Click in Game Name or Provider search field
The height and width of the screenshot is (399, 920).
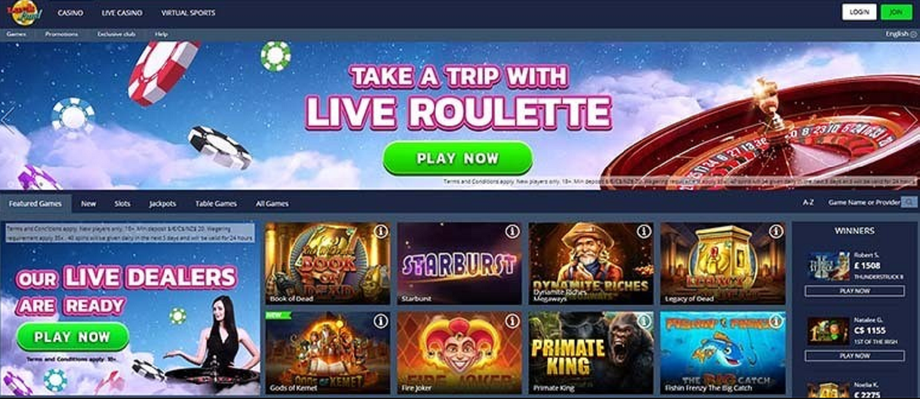(864, 202)
